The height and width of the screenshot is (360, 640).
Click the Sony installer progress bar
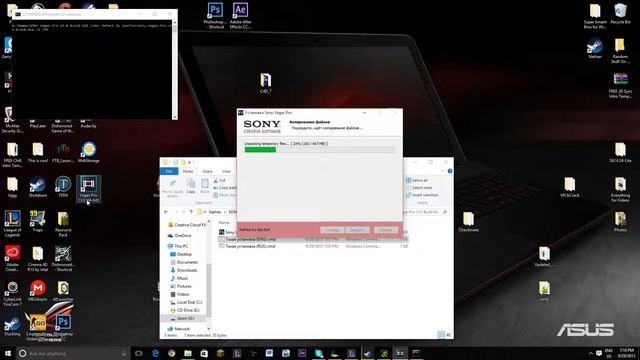pyautogui.click(x=319, y=150)
